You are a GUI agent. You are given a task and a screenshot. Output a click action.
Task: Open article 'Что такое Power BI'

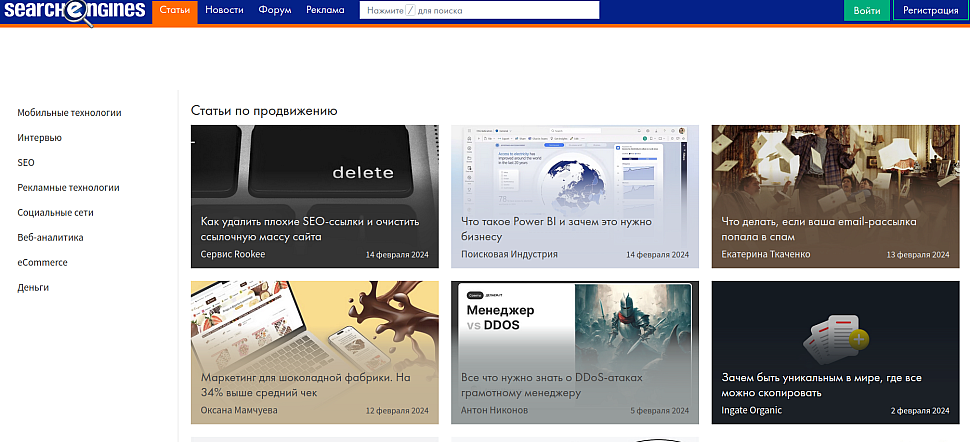[x=557, y=229]
